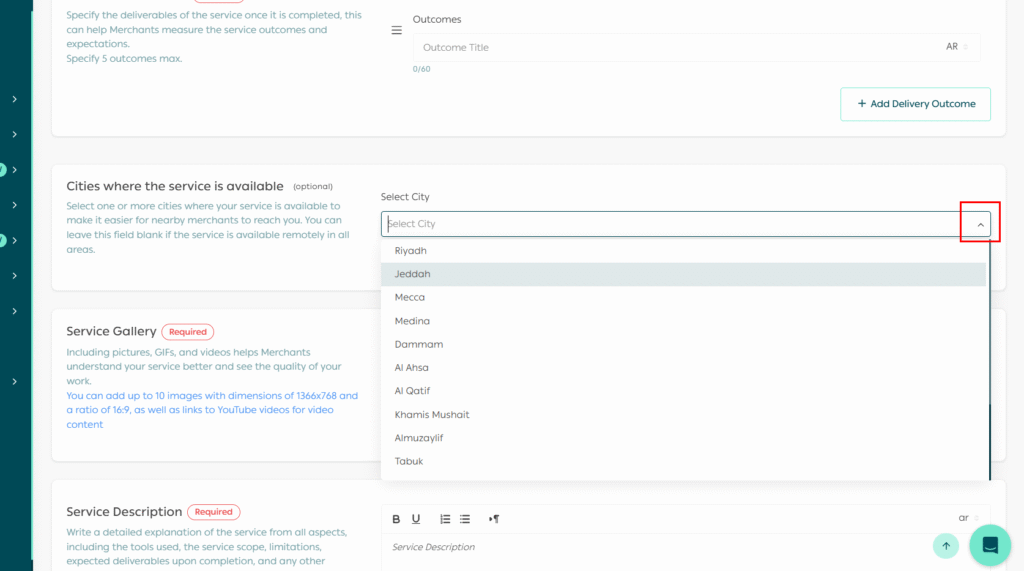Open the editor's ar language selector
Image resolution: width=1024 pixels, height=571 pixels.
pos(967,518)
